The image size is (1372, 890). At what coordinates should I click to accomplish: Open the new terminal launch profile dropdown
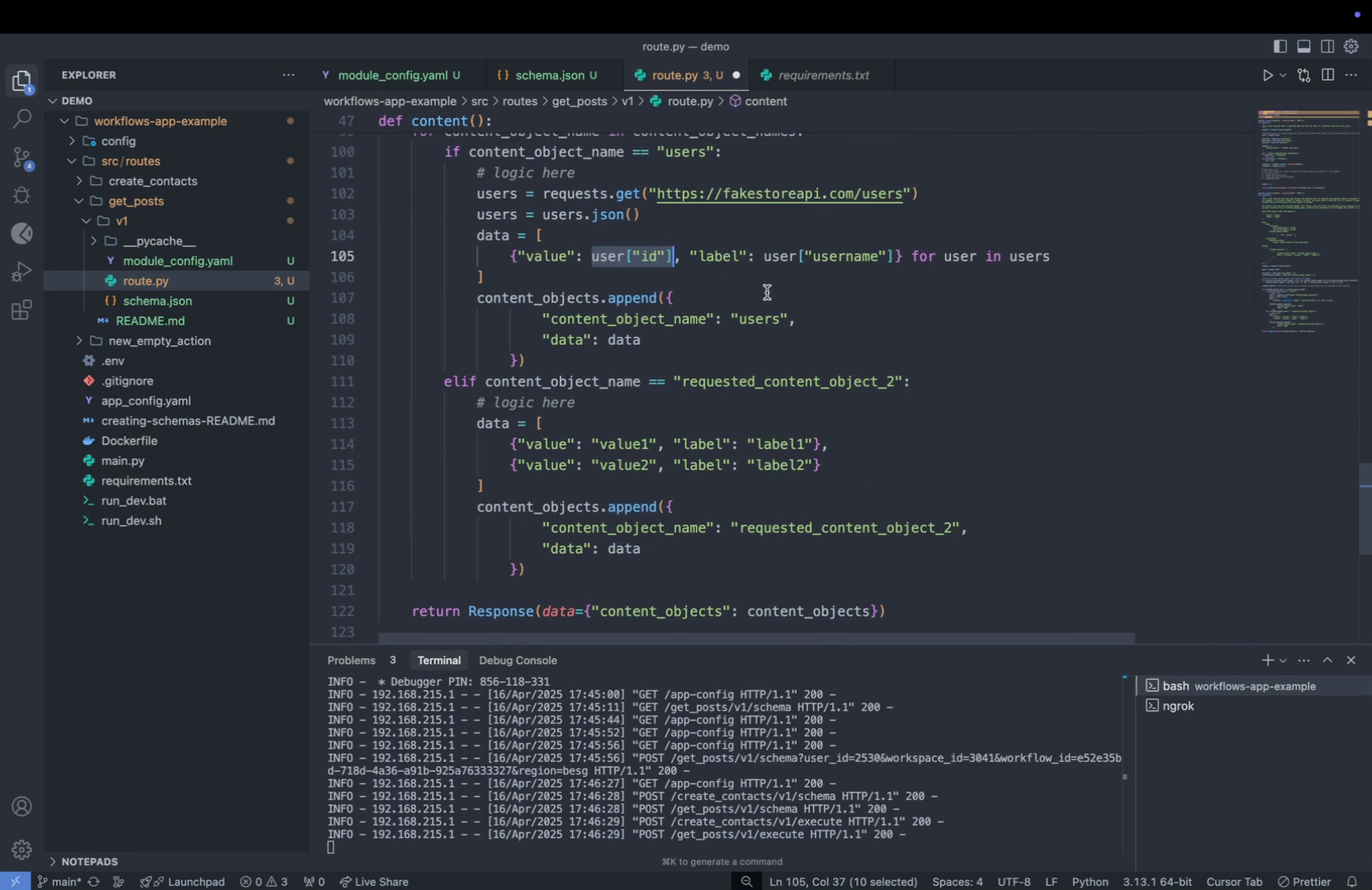(x=1283, y=660)
